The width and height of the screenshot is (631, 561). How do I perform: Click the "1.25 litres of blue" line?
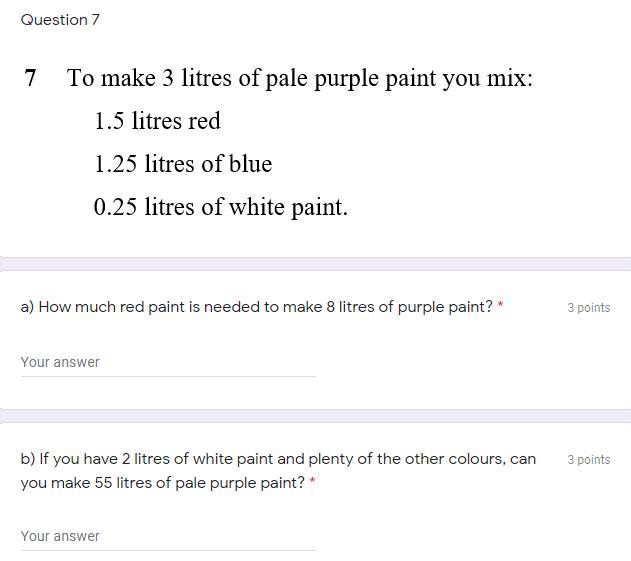(183, 164)
